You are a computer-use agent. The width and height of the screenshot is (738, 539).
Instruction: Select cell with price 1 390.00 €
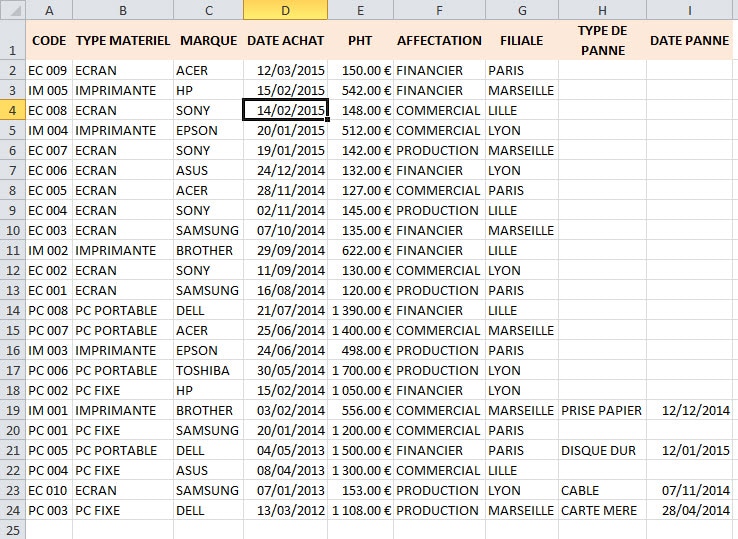pyautogui.click(x=360, y=310)
